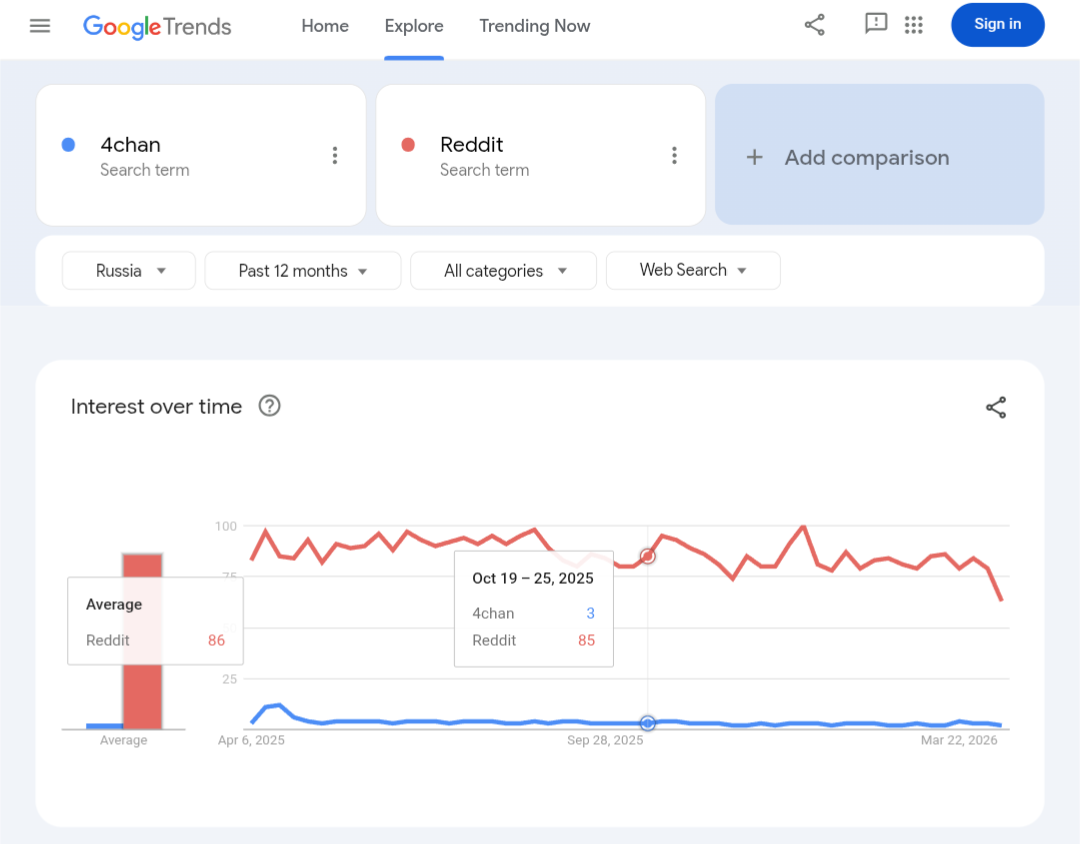Click the Average label under bar chart
The width and height of the screenshot is (1080, 844).
click(123, 740)
